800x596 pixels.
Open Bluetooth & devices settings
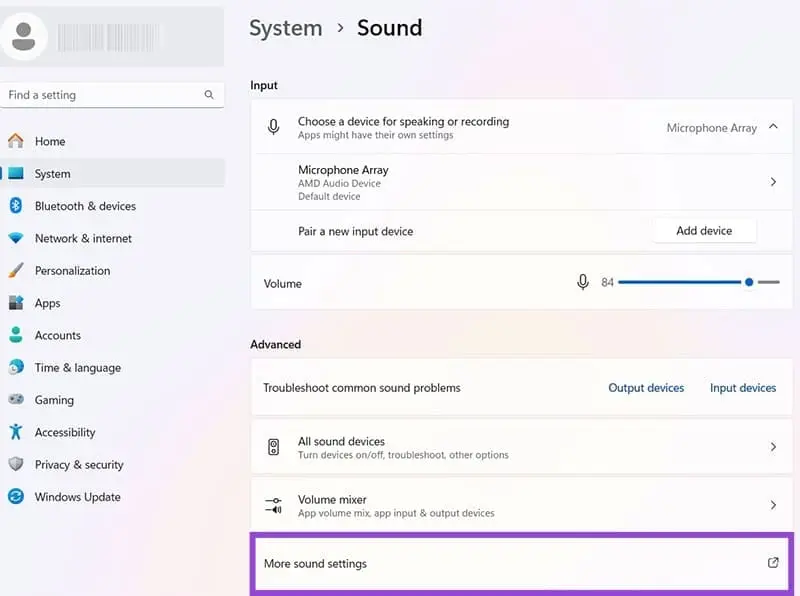click(x=112, y=206)
